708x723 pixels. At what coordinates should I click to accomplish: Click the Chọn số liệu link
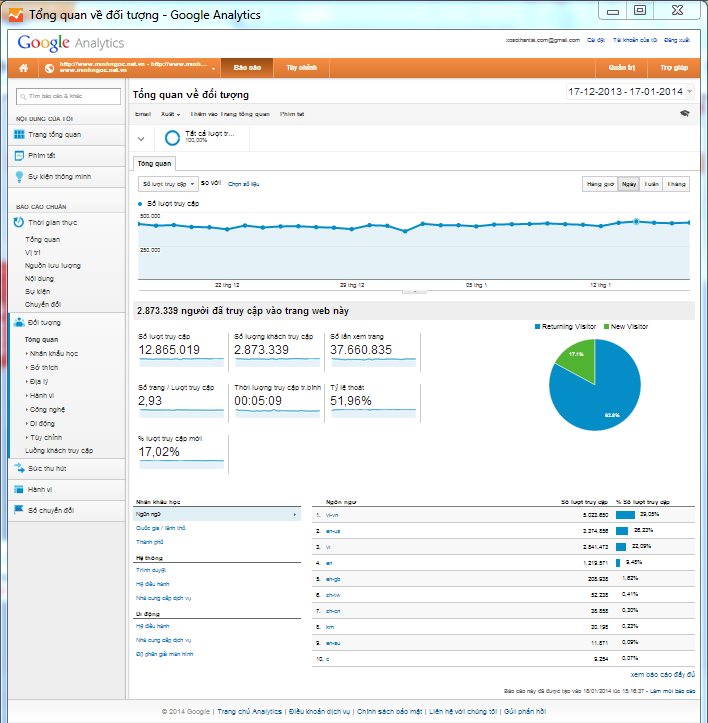(x=244, y=184)
